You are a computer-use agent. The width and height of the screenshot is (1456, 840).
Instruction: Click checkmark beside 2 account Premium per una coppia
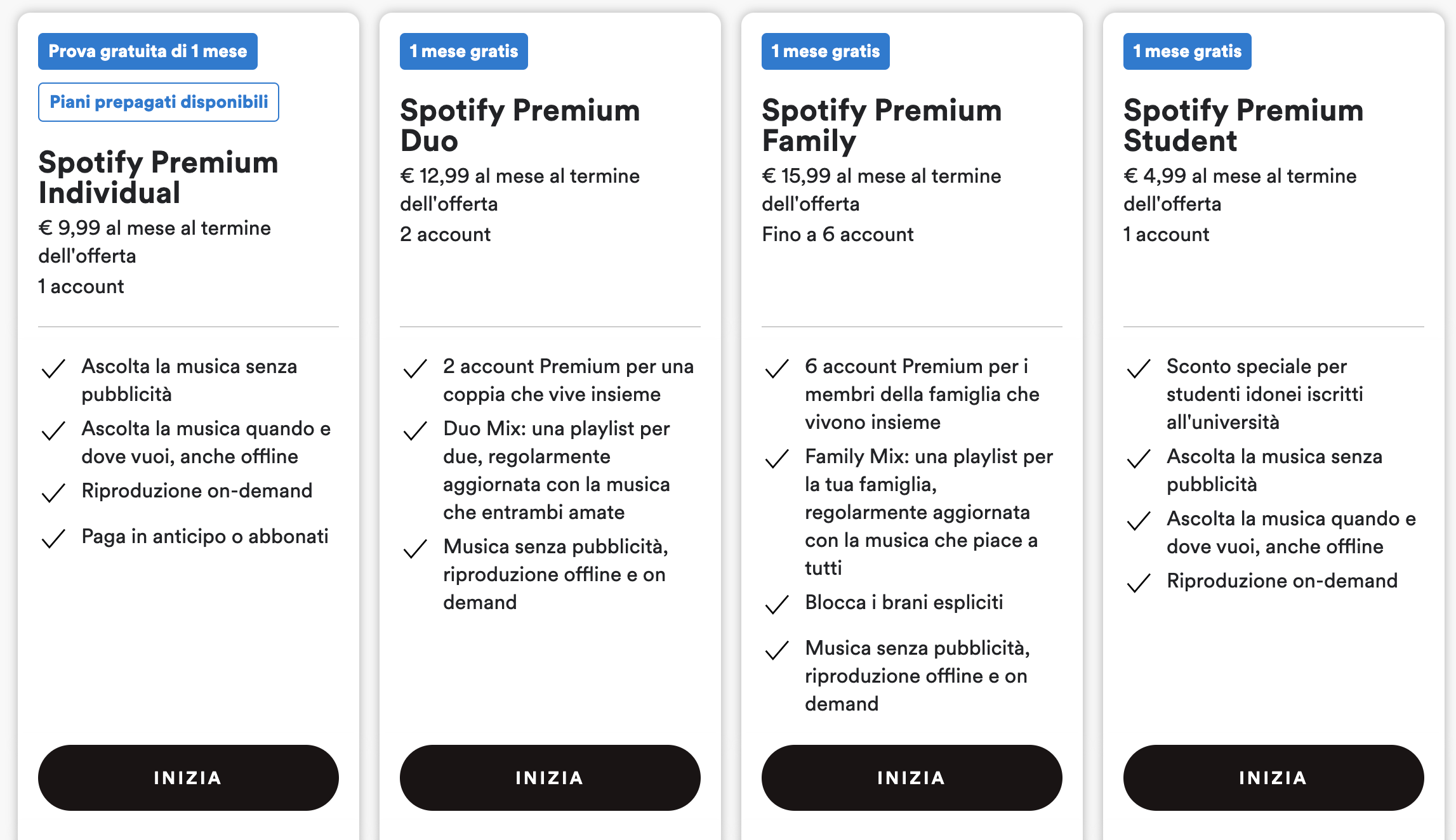(x=415, y=369)
